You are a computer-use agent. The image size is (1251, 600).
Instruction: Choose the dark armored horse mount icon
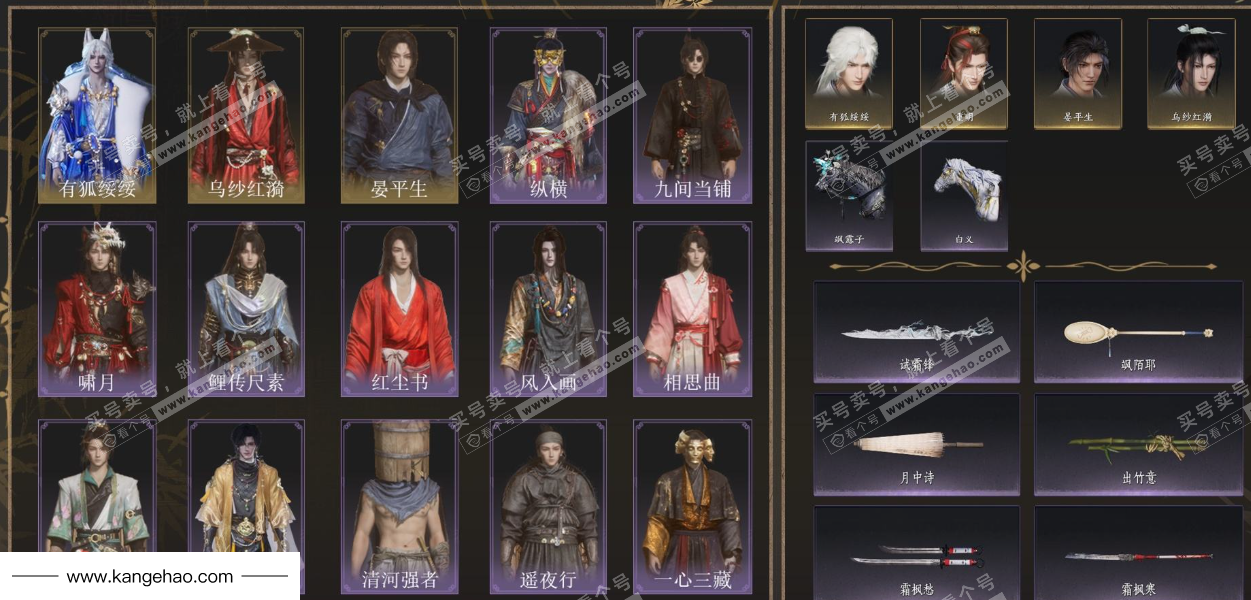[849, 196]
